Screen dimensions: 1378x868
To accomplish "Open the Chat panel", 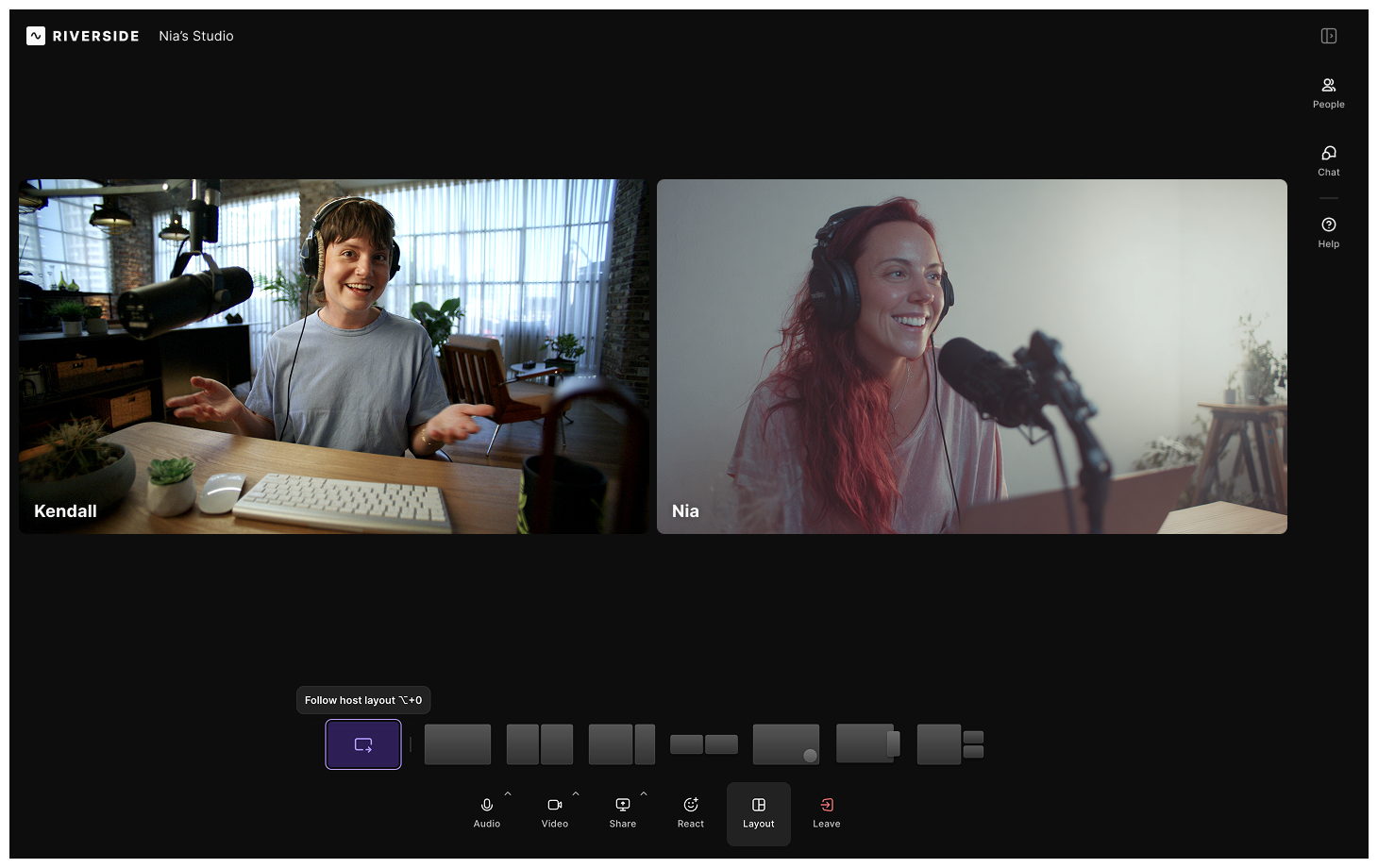I will click(1328, 161).
